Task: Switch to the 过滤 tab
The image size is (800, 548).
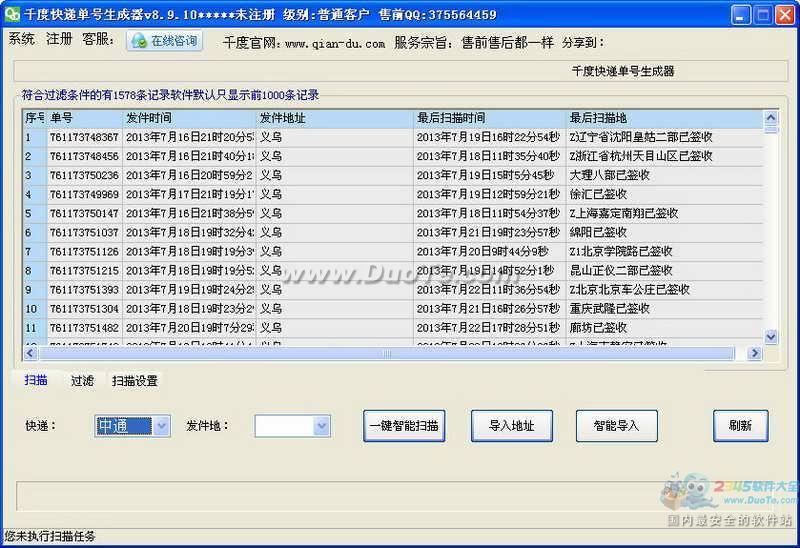Action: pyautogui.click(x=82, y=381)
